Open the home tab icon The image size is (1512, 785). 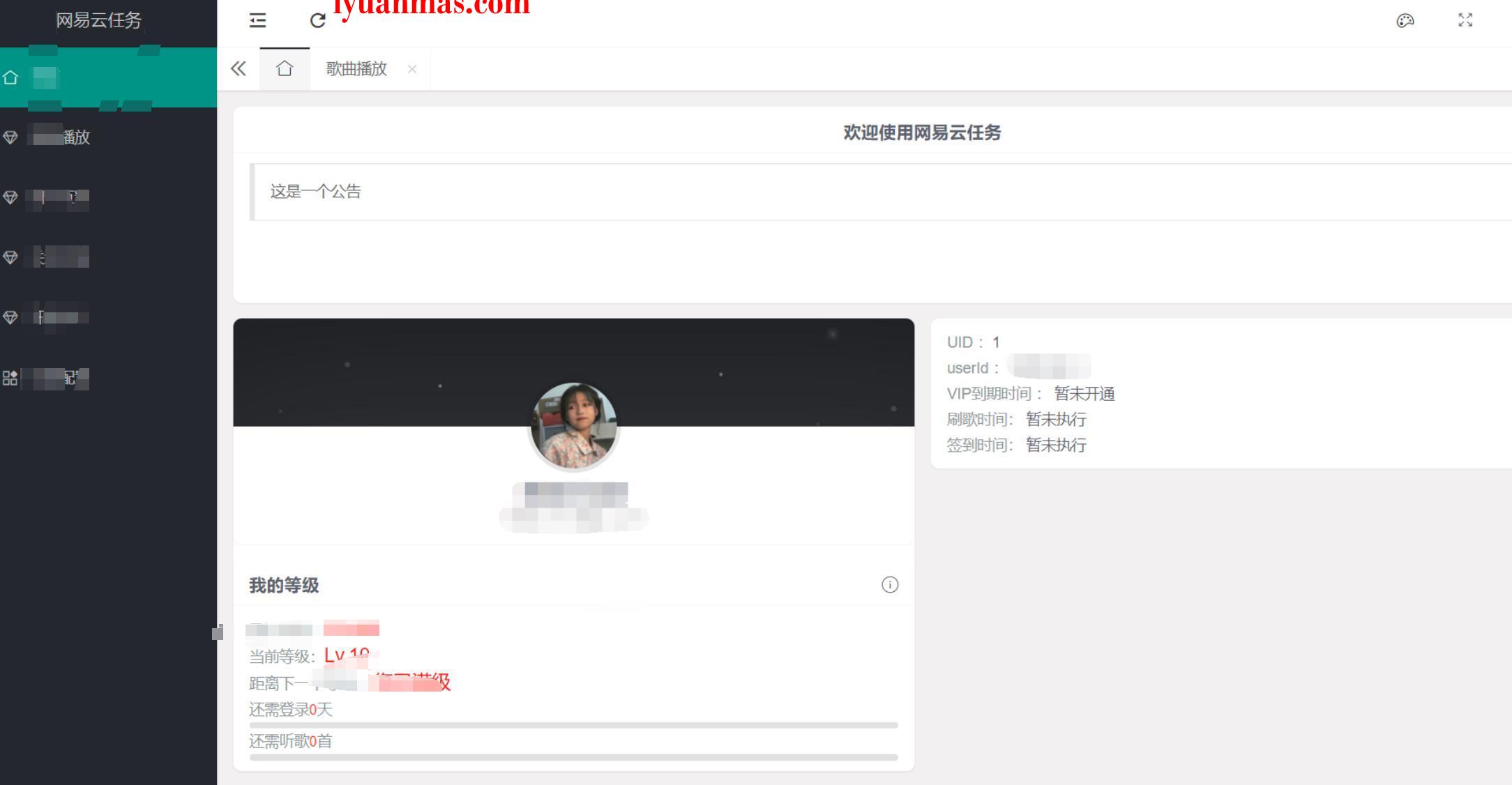285,68
